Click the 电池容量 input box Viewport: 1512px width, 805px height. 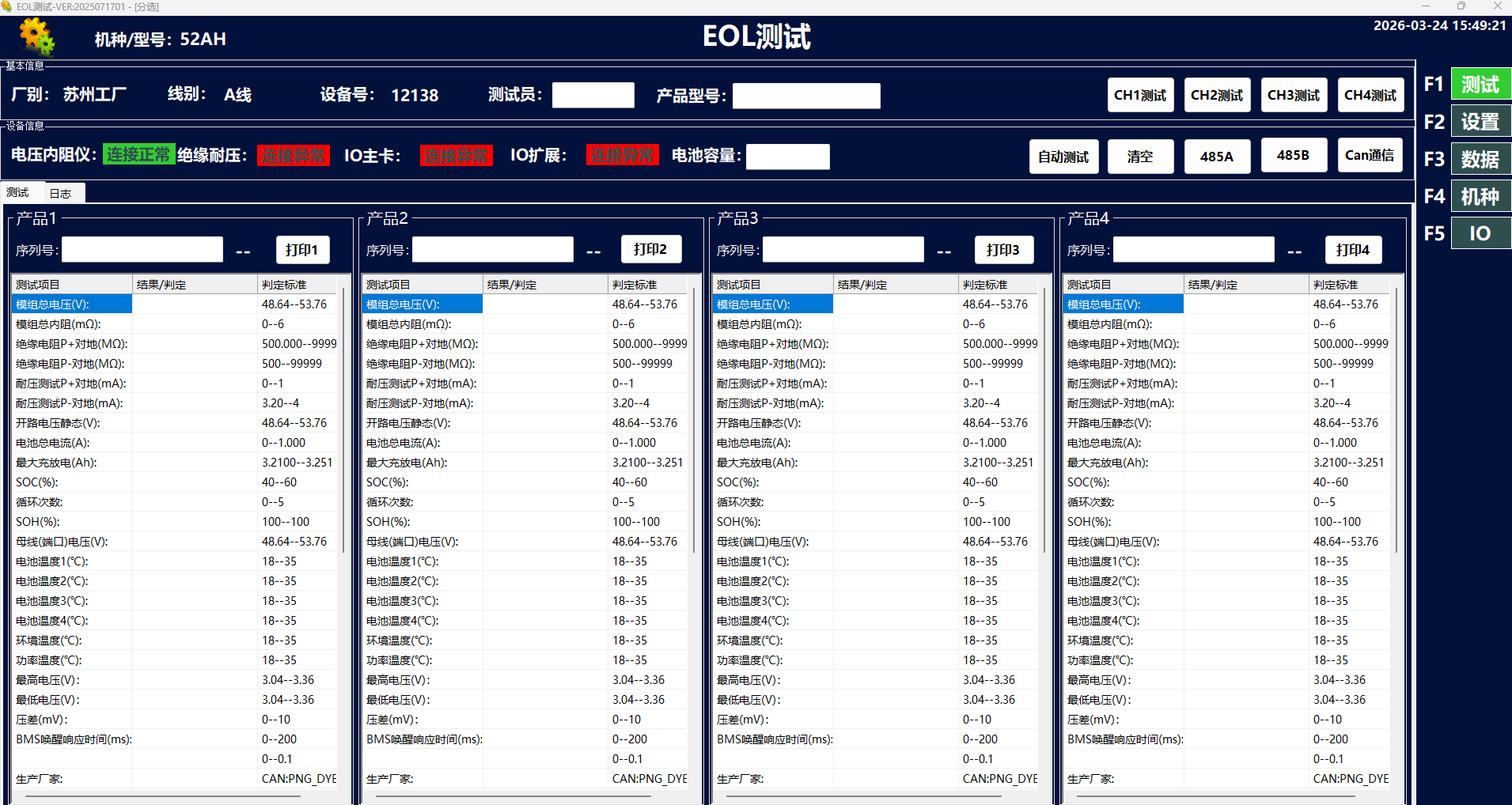787,157
